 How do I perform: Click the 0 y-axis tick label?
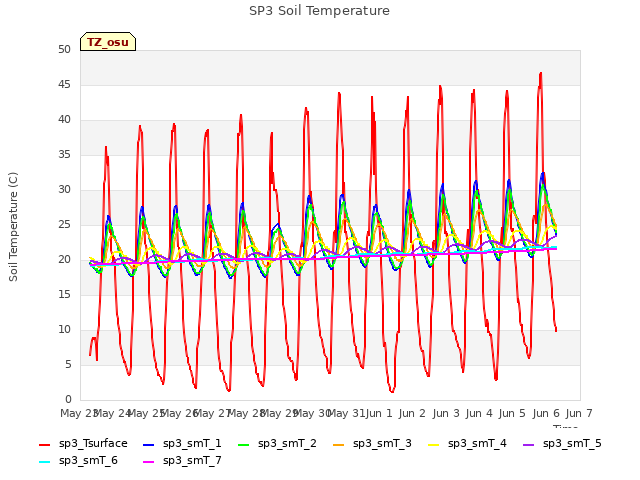(x=68, y=399)
